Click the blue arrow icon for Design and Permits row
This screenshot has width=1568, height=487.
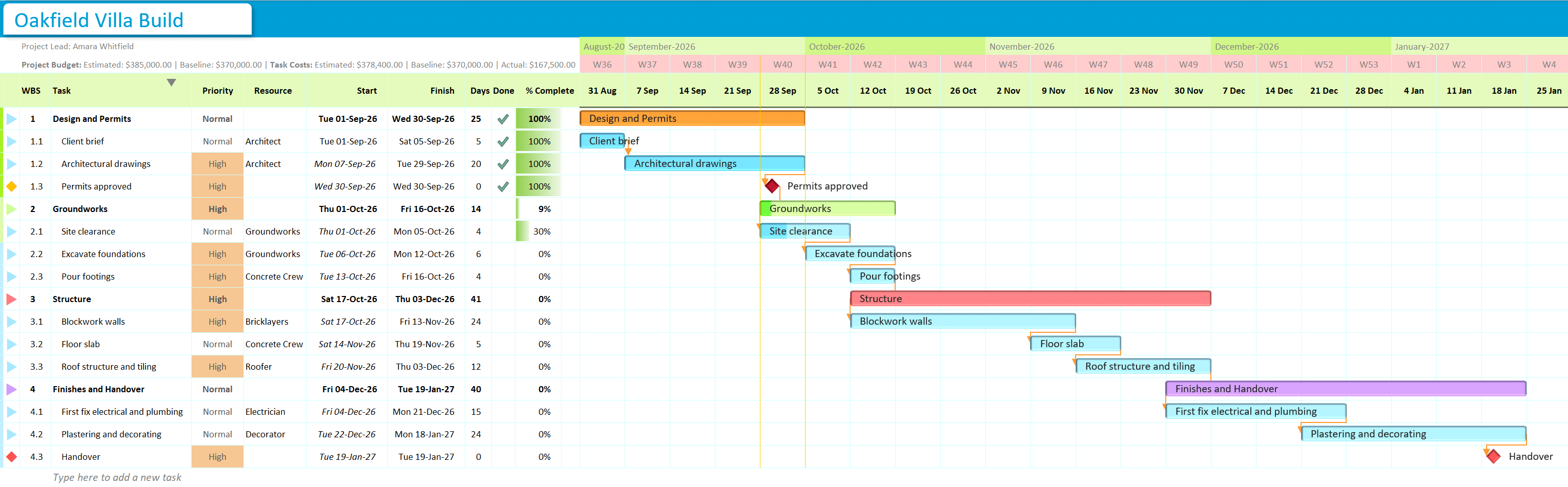pyautogui.click(x=12, y=119)
